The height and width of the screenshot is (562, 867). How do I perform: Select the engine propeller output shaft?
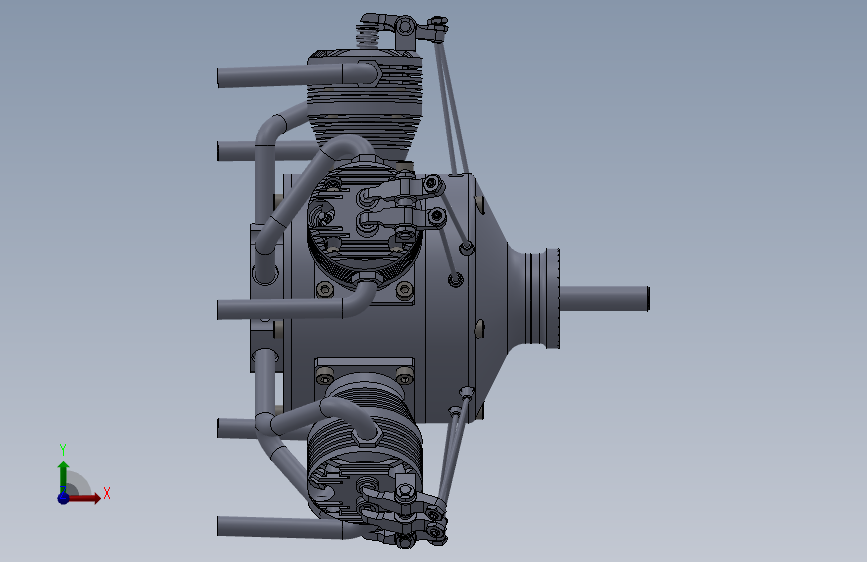[x=605, y=299]
